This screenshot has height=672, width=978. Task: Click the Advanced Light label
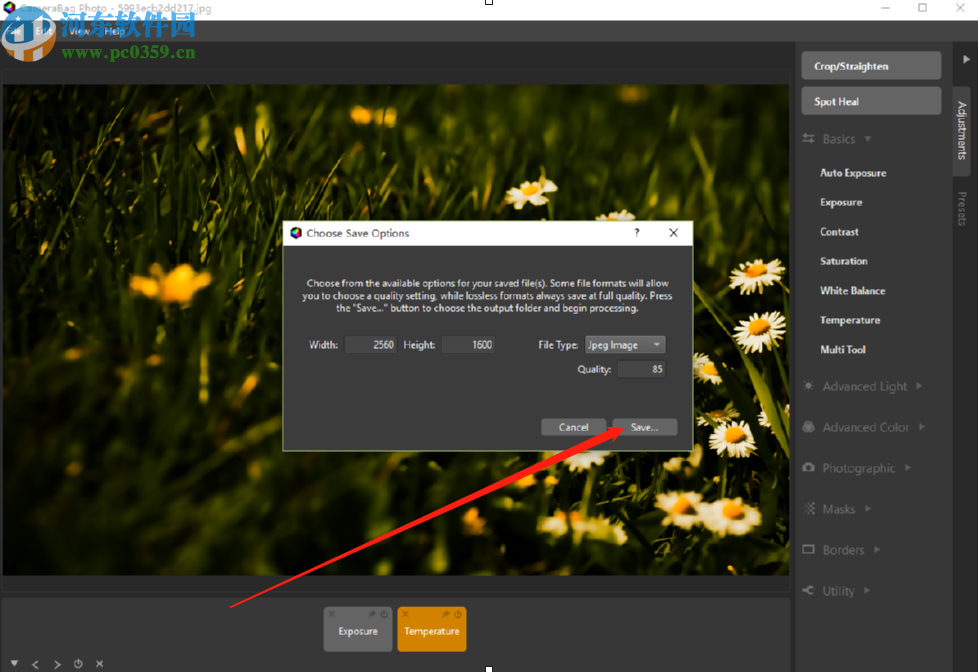click(864, 386)
